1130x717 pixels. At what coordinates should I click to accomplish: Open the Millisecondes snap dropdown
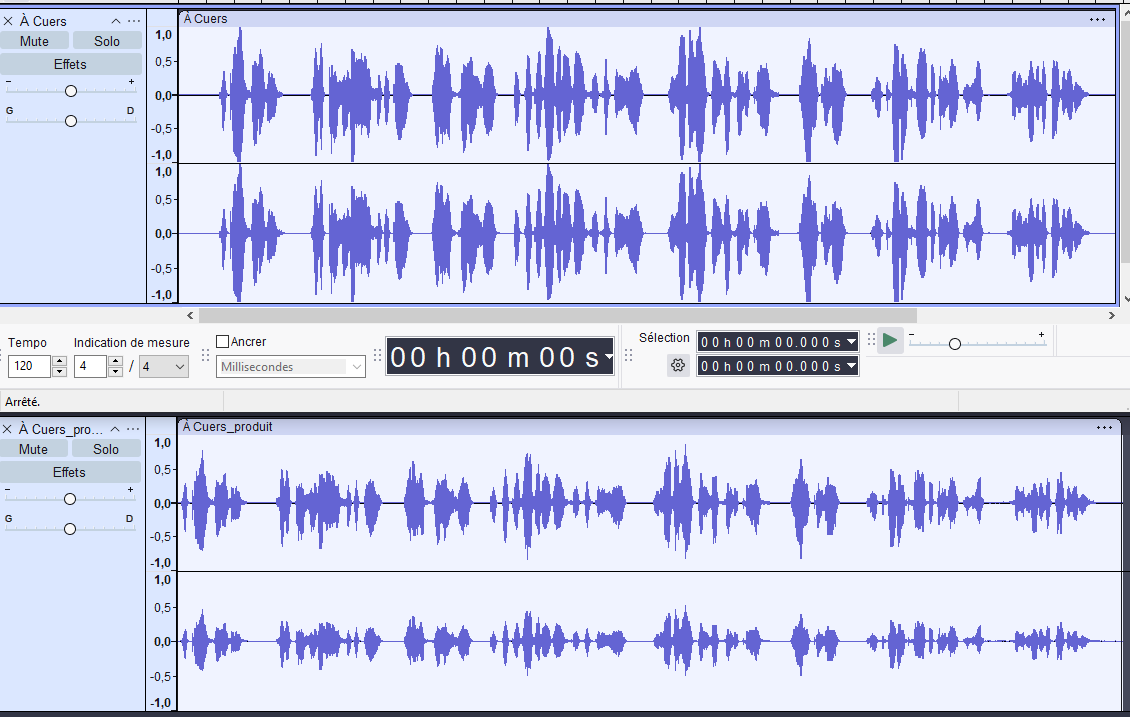coord(290,367)
